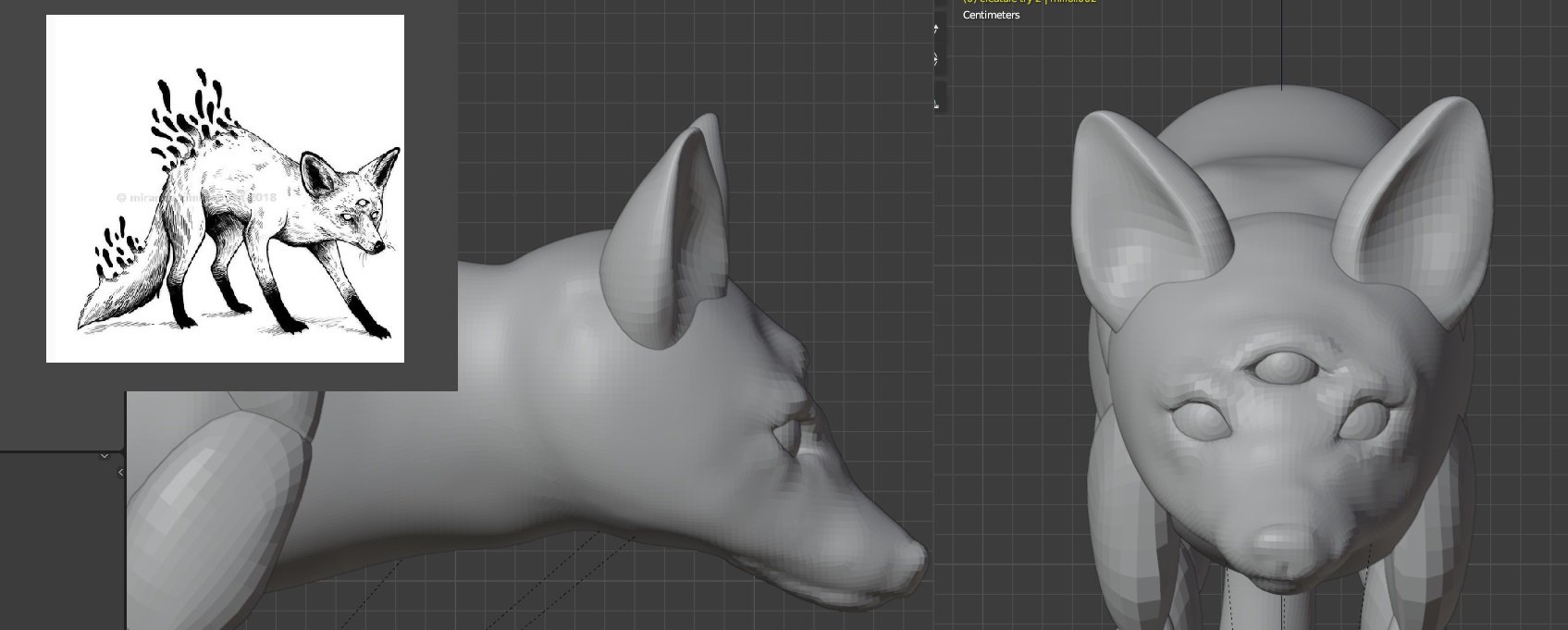
Task: Click the downward chevron at the panel edge
Action: (x=105, y=456)
